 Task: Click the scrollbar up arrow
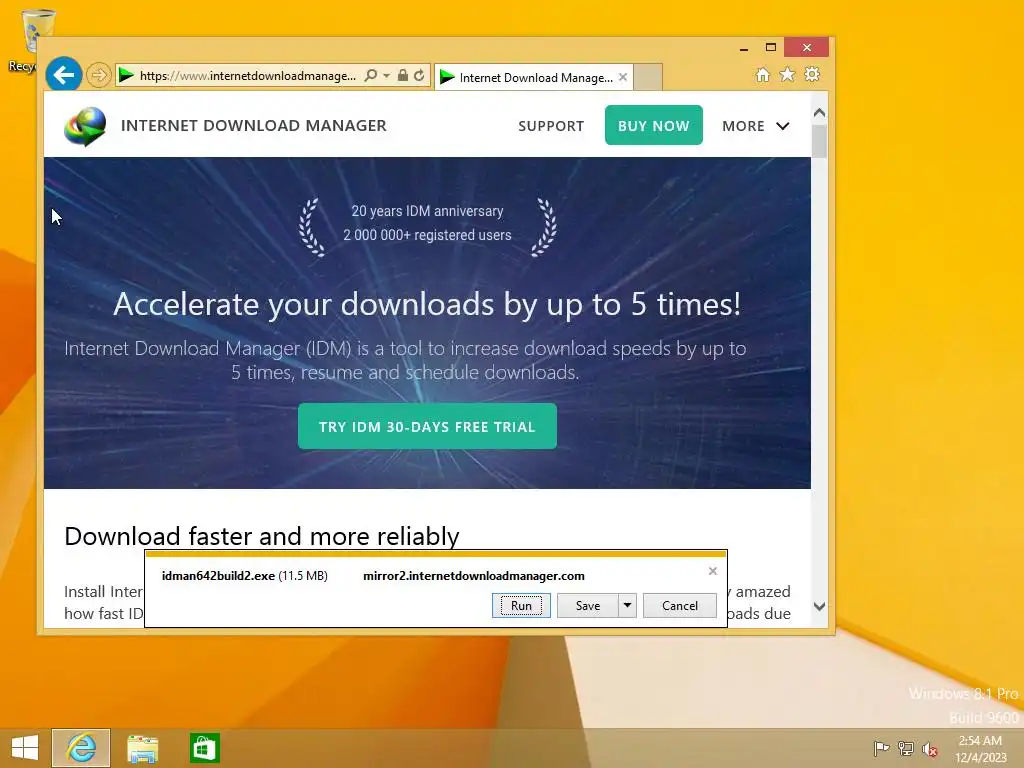tap(820, 113)
